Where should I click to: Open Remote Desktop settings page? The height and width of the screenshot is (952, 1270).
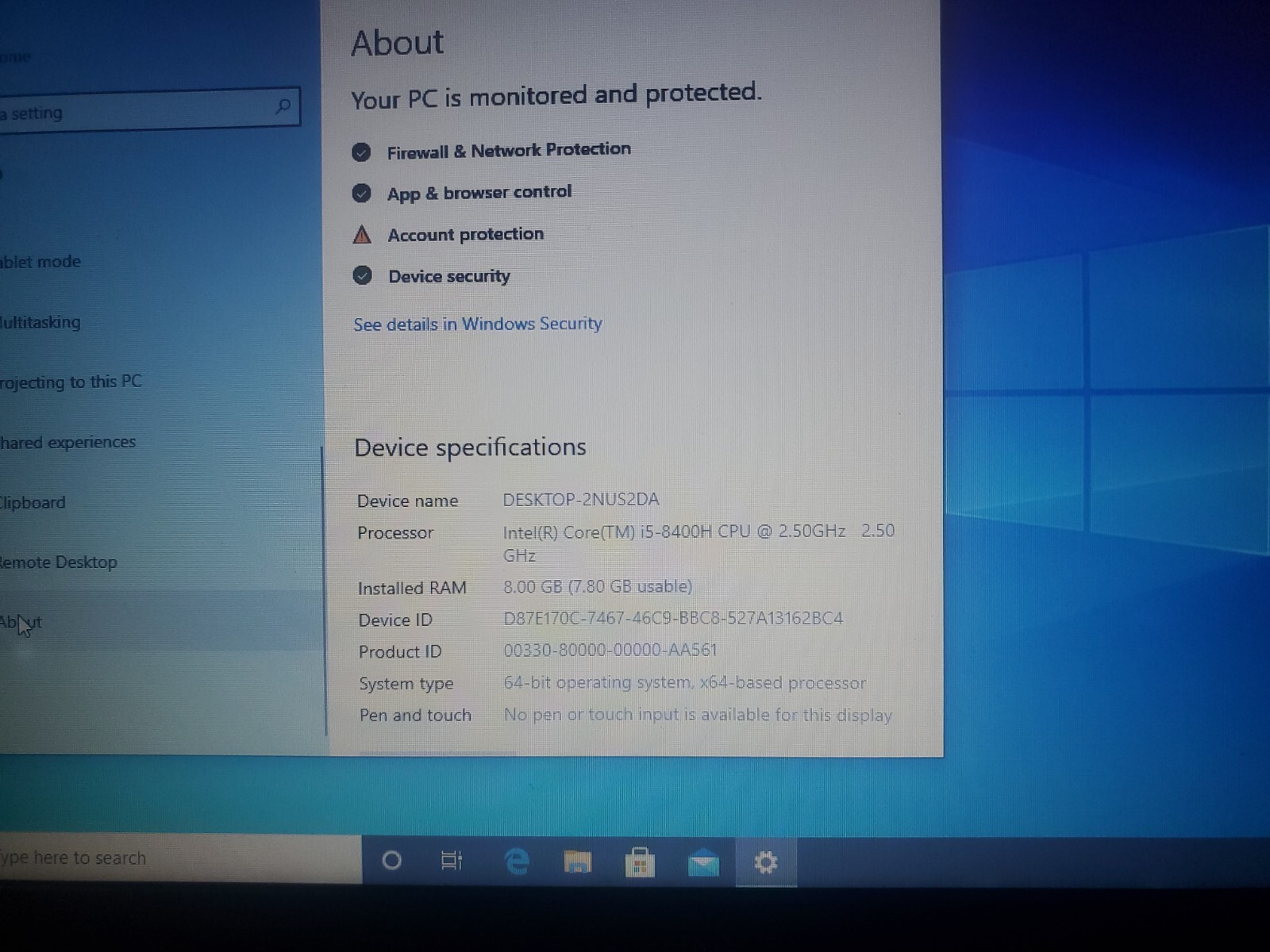59,562
